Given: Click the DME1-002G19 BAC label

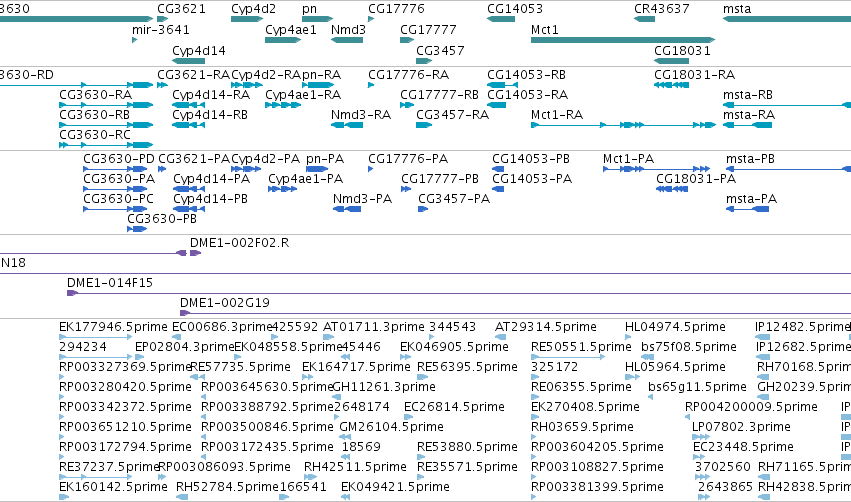Looking at the screenshot, I should [x=225, y=303].
